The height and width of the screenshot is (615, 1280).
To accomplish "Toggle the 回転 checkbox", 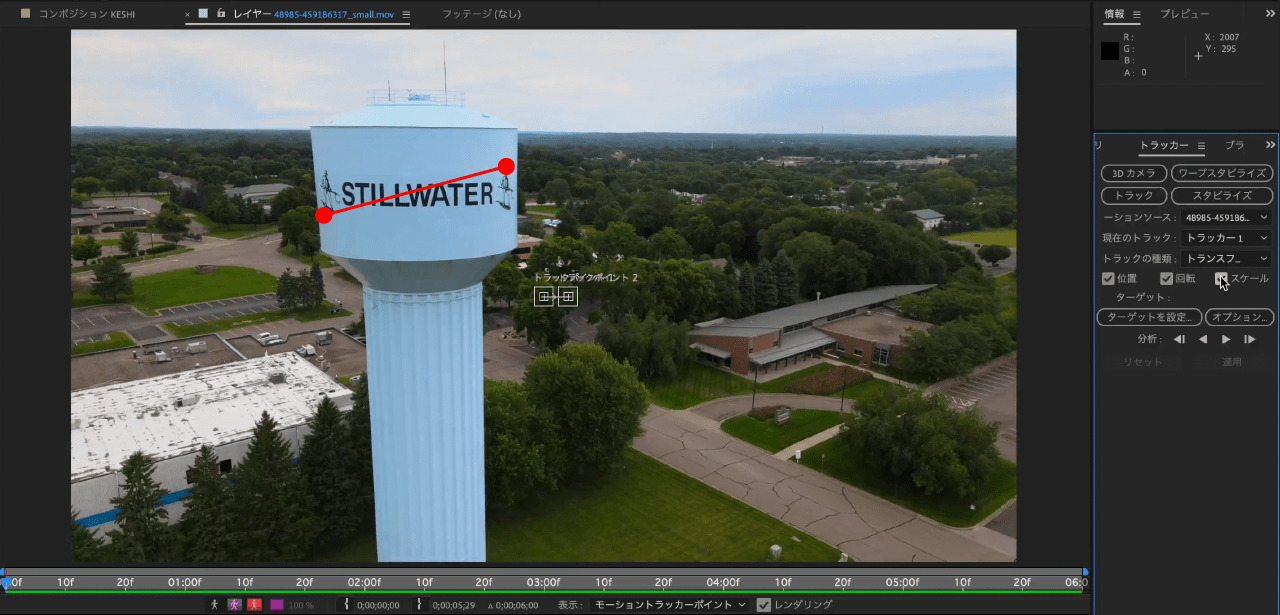I will pyautogui.click(x=1166, y=279).
